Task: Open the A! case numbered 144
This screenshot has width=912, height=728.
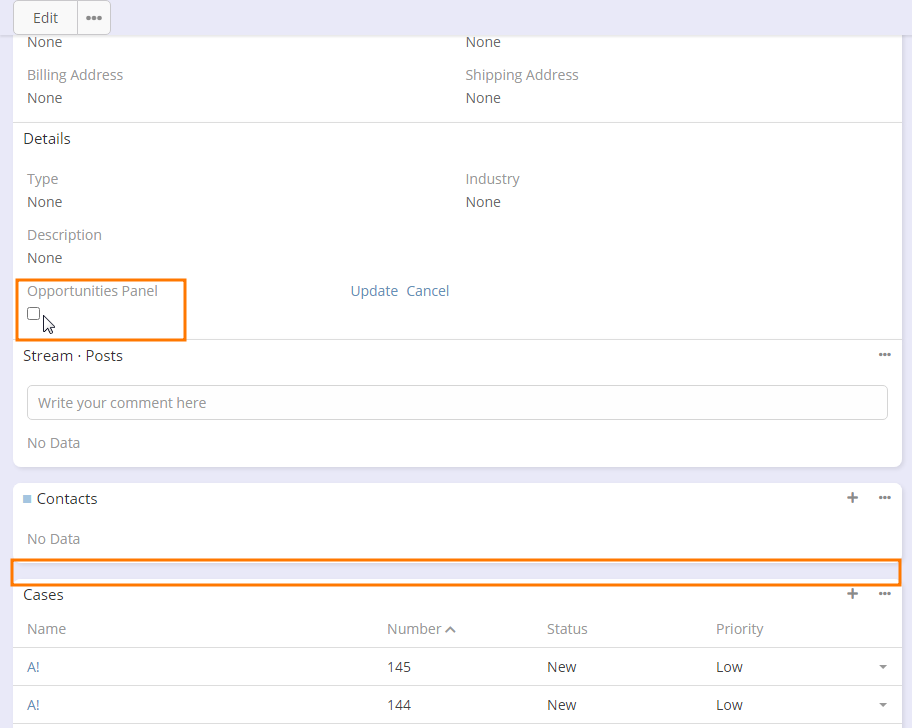Action: (33, 705)
